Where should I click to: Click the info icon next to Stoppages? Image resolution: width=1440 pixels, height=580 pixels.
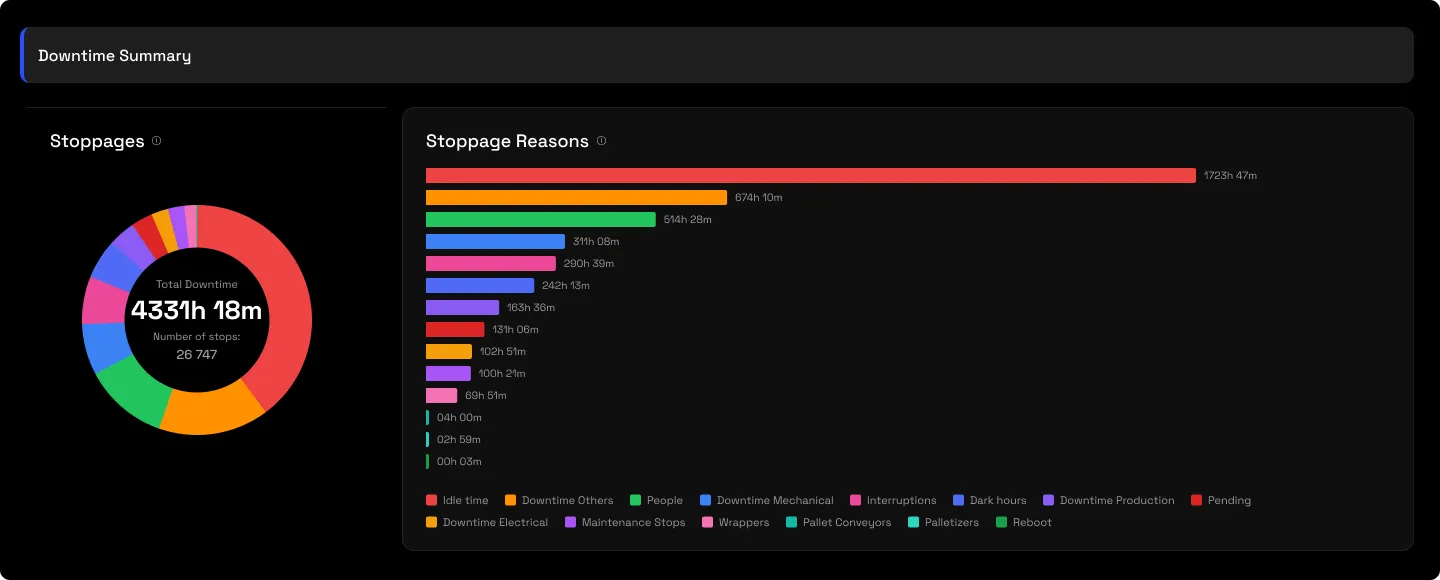click(x=156, y=141)
